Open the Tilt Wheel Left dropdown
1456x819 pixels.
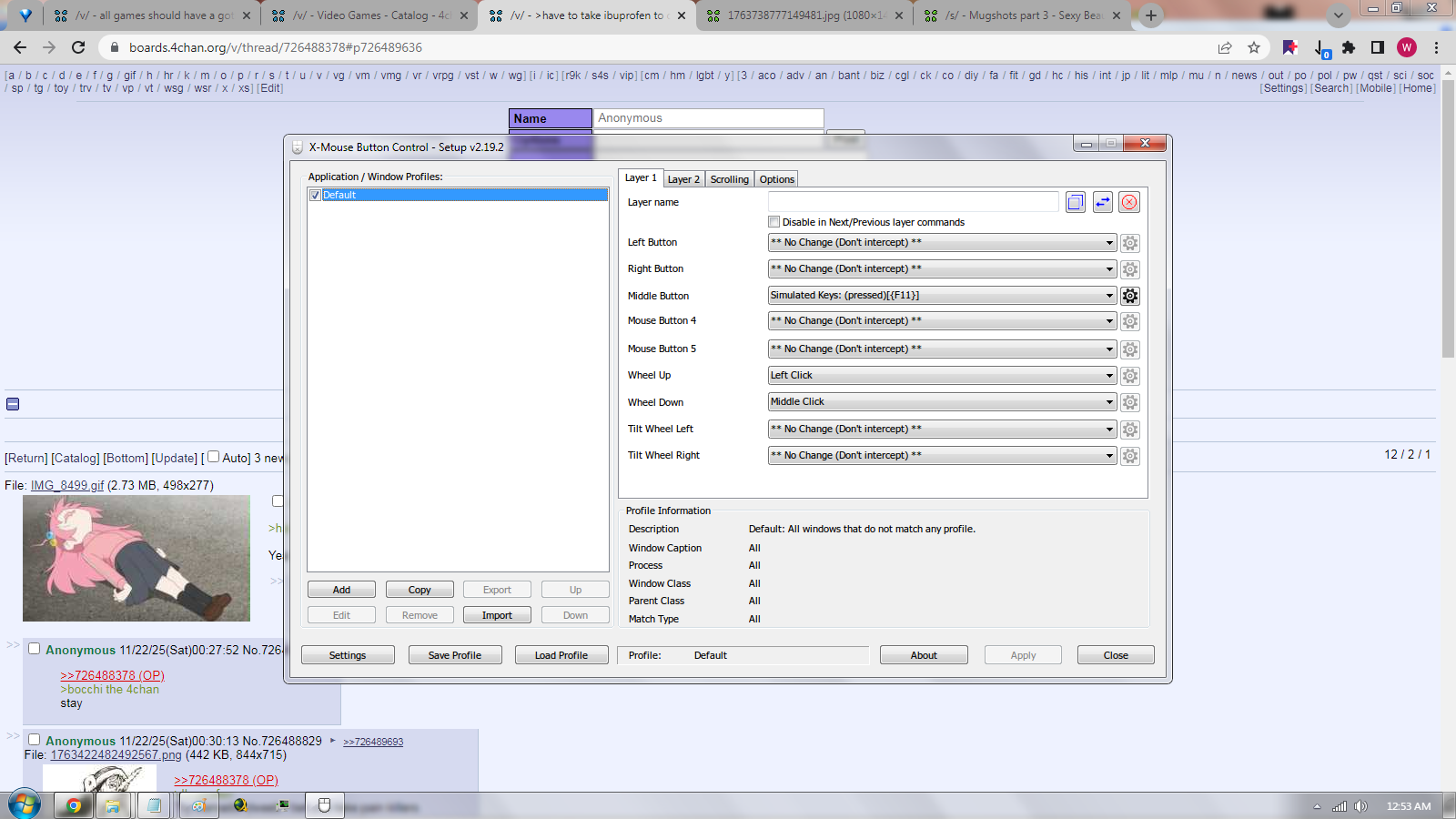pyautogui.click(x=942, y=430)
